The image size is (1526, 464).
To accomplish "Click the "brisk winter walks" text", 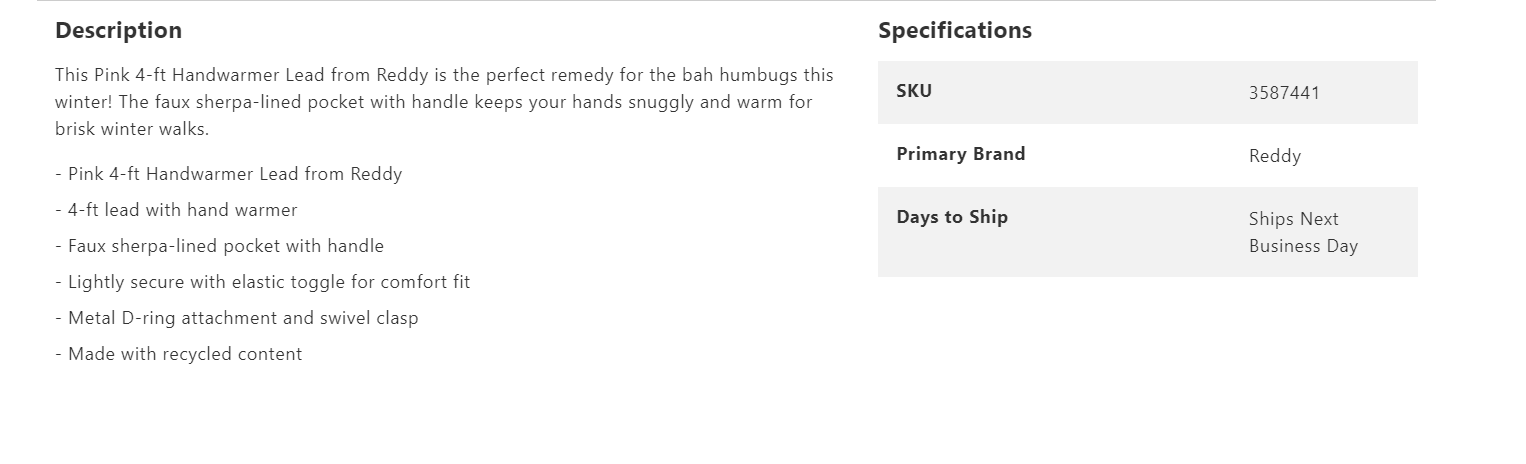I will [x=132, y=129].
